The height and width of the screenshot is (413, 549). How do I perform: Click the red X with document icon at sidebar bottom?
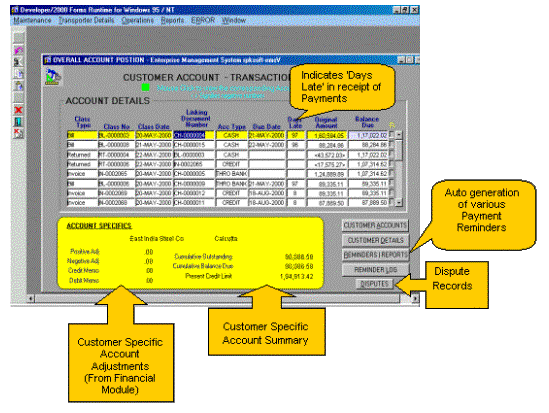(19, 133)
